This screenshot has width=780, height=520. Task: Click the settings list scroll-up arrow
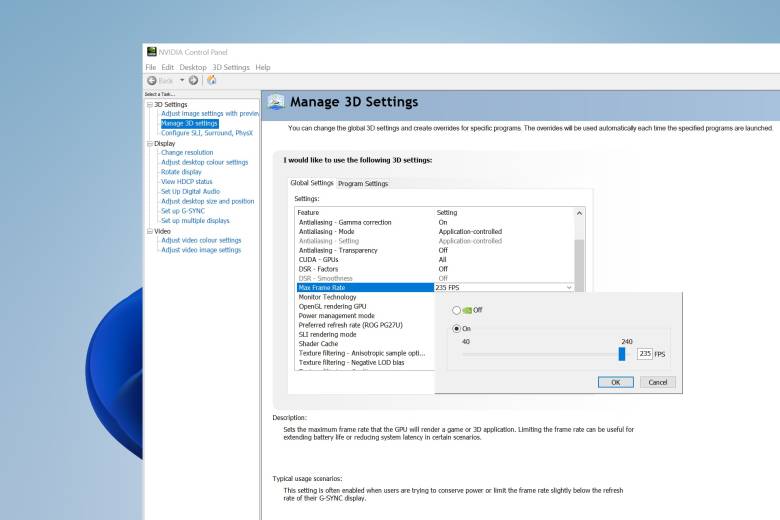coord(580,213)
